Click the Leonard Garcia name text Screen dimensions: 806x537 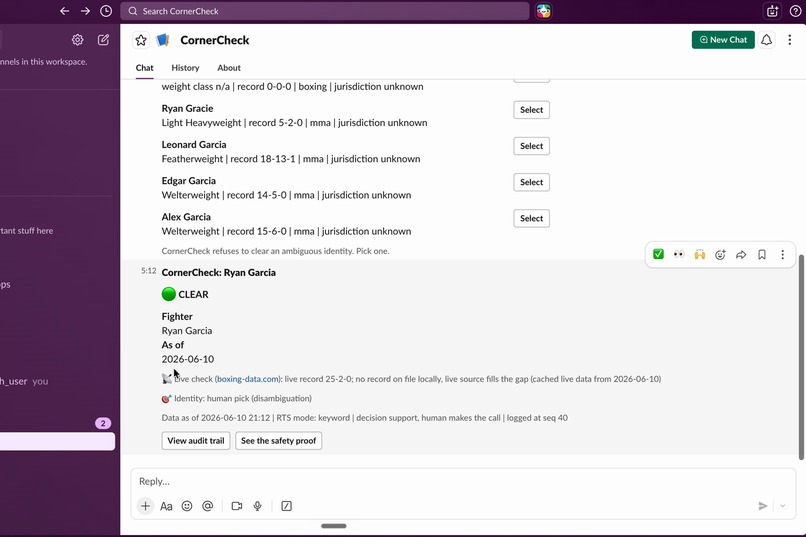(x=194, y=144)
